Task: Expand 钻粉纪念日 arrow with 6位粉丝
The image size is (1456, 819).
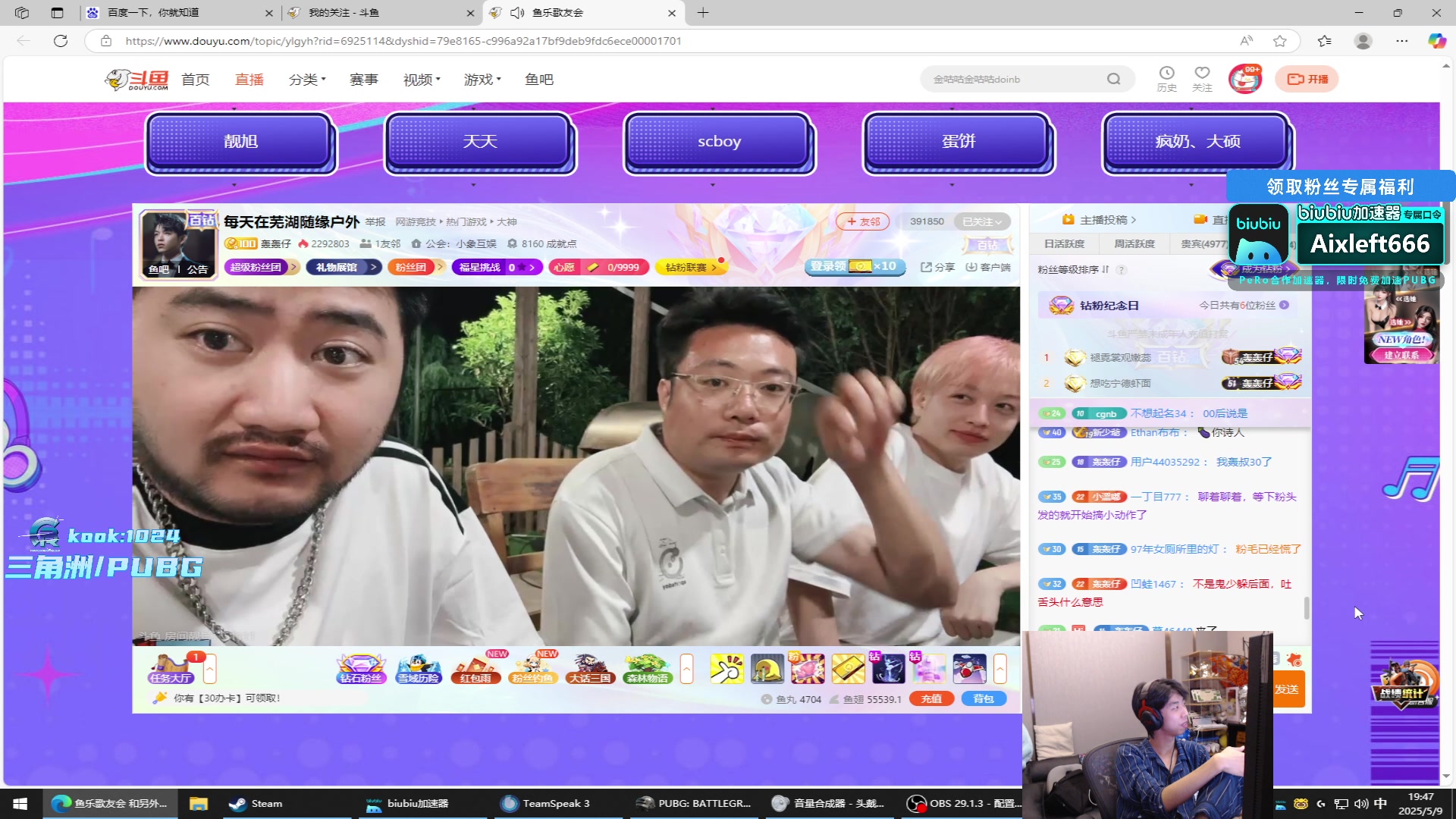Action: coord(1284,305)
